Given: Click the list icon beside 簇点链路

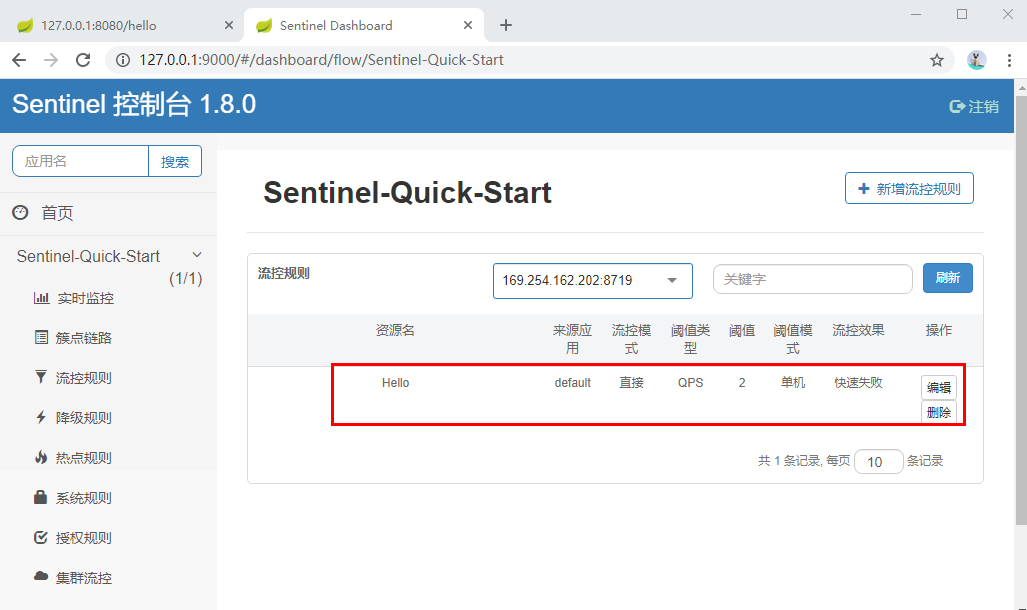Looking at the screenshot, I should (41, 337).
